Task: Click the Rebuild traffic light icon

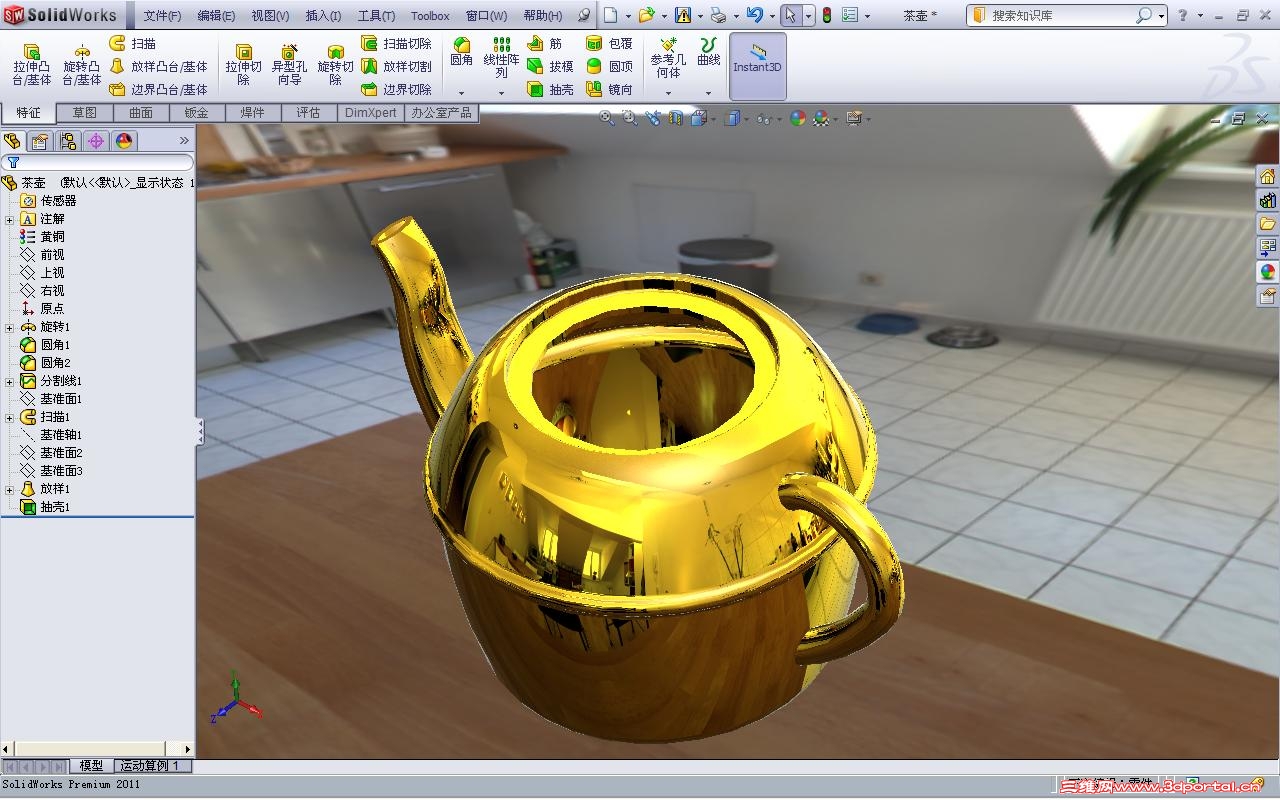Action: (x=826, y=15)
